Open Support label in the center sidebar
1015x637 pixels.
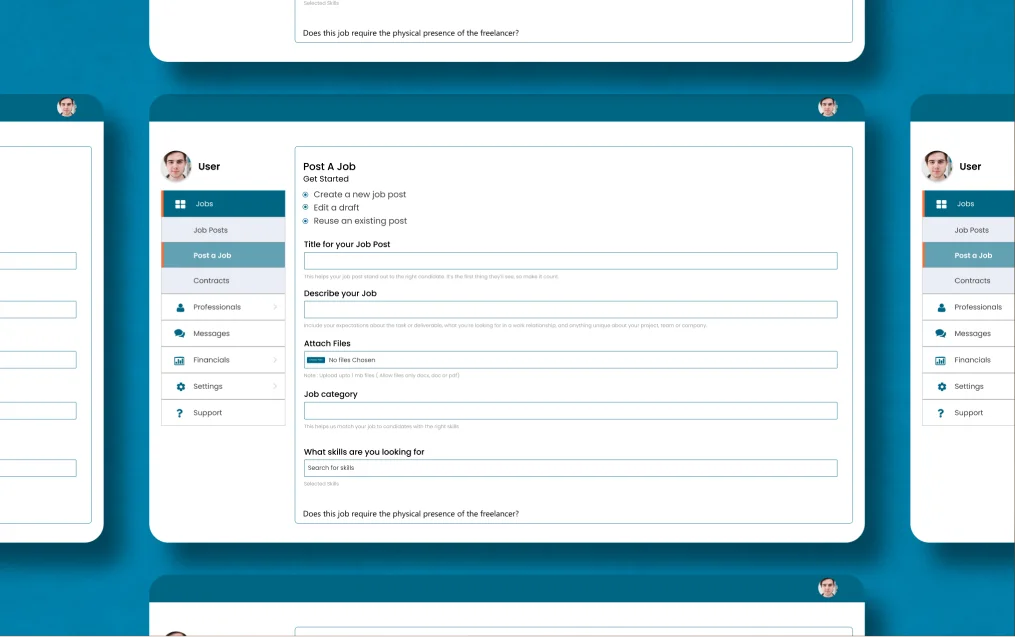[207, 412]
